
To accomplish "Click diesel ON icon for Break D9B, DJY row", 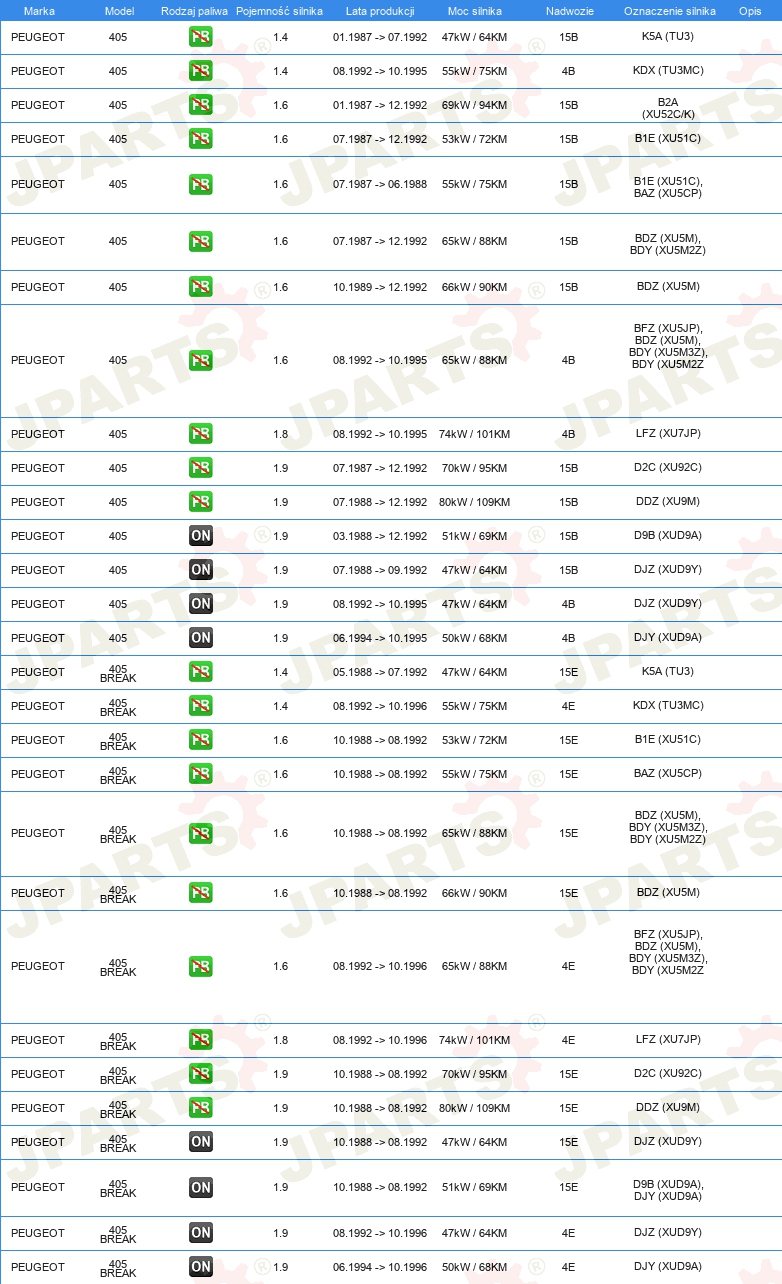I will point(200,1187).
